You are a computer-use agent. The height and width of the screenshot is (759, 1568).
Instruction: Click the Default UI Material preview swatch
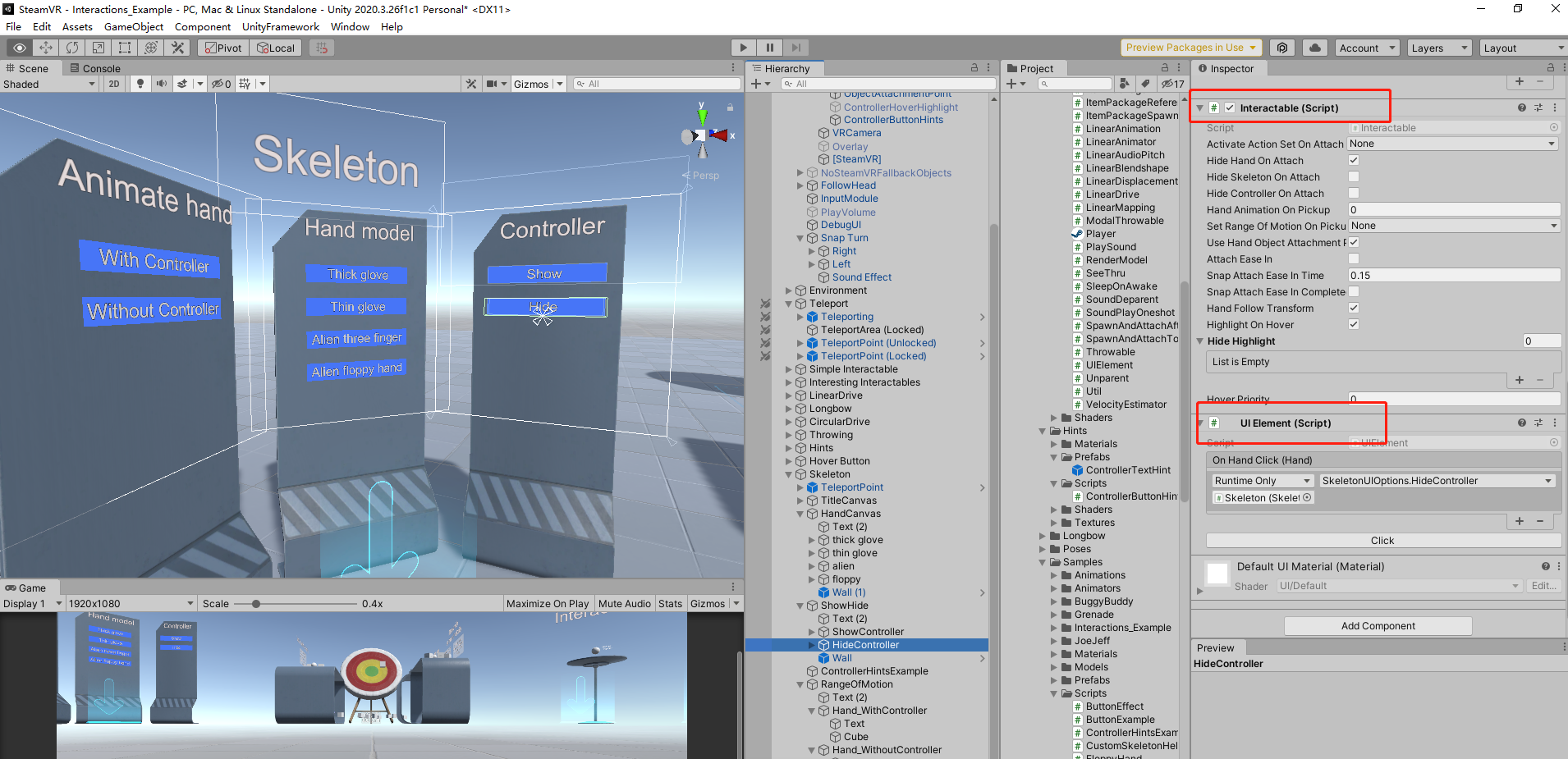(x=1217, y=573)
